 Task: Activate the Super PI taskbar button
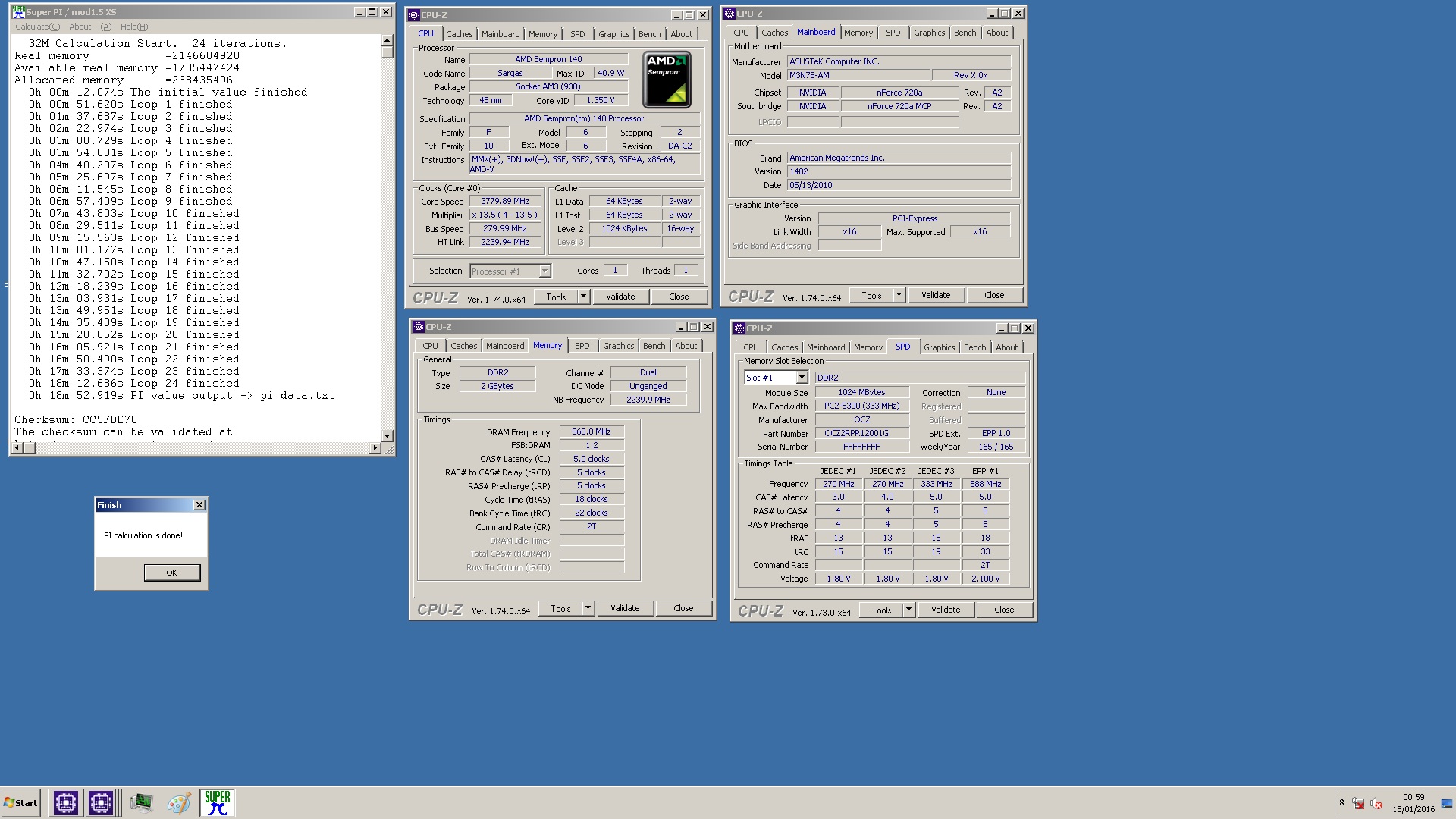(x=218, y=802)
